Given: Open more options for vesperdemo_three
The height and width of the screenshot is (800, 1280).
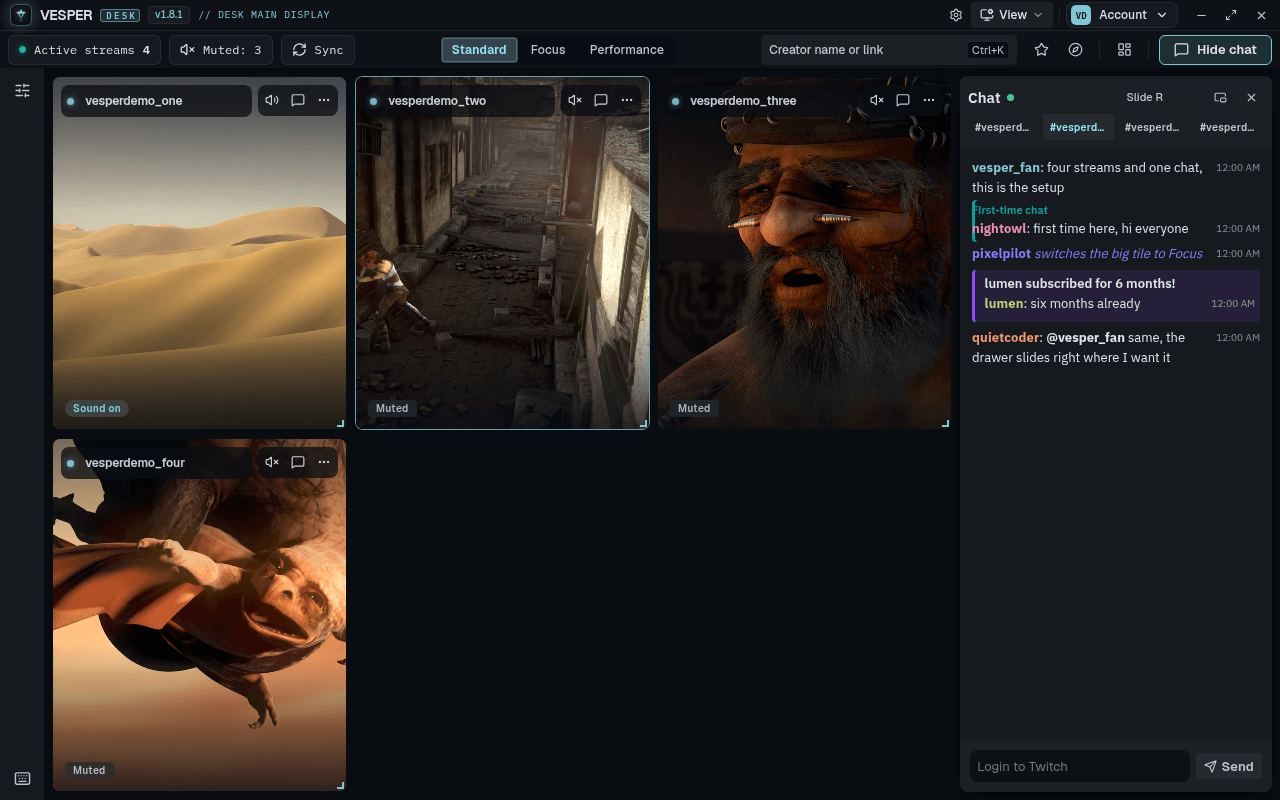Looking at the screenshot, I should pos(929,100).
